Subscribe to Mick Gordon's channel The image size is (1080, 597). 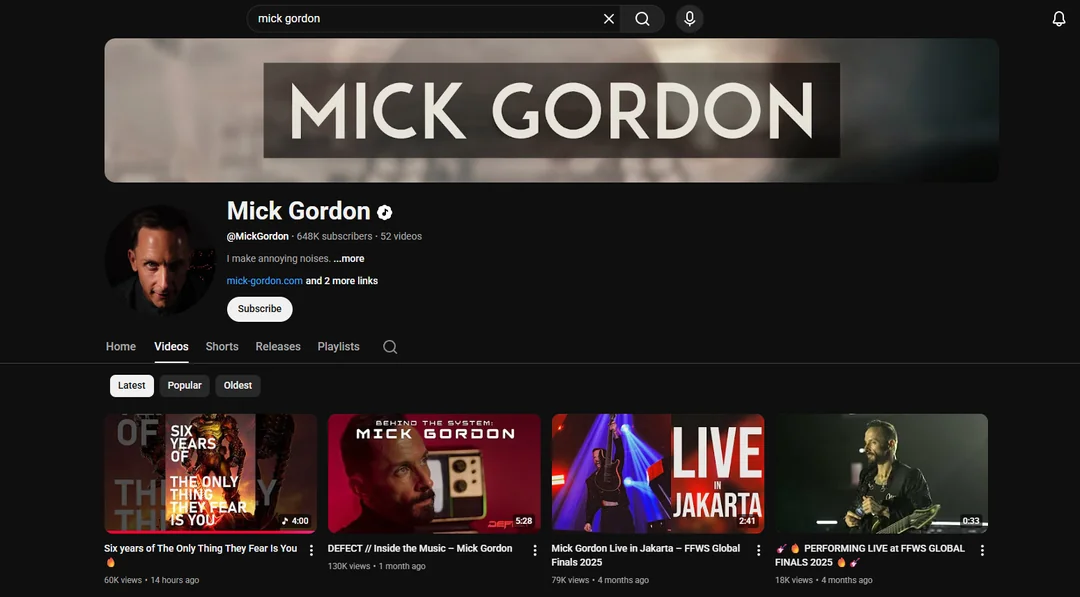[x=260, y=309]
